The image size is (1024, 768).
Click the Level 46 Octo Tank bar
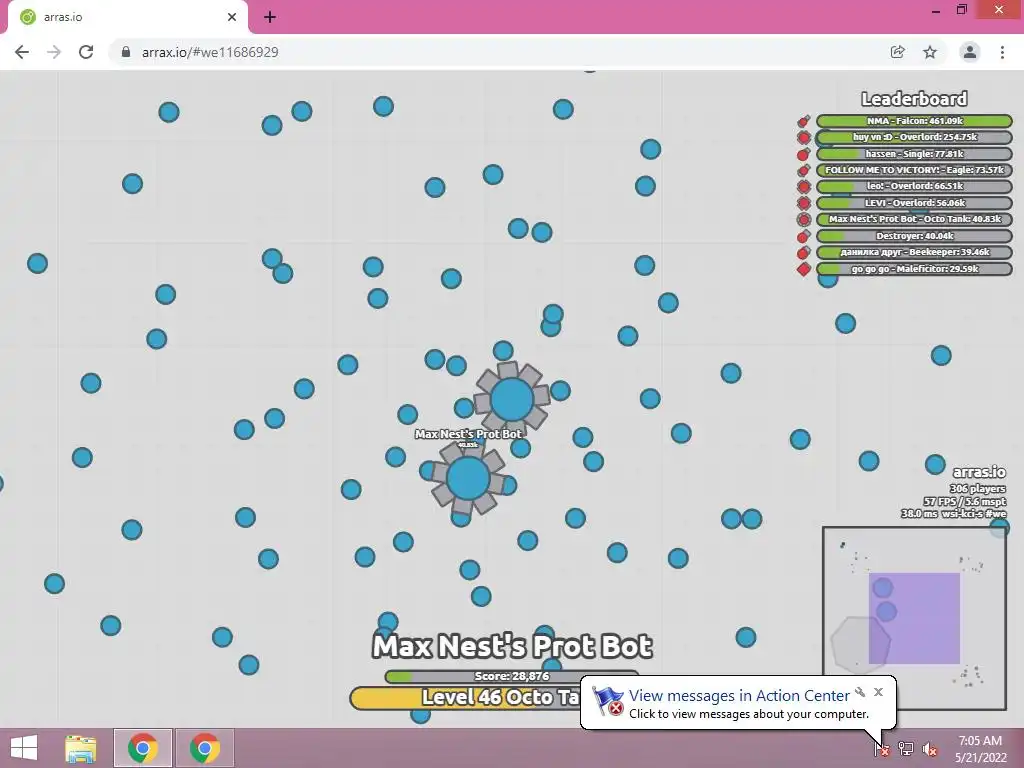(466, 697)
